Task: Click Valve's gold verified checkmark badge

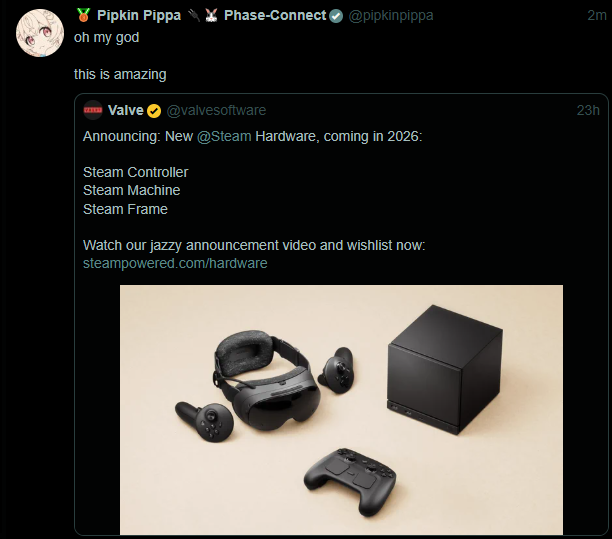Action: tap(154, 111)
